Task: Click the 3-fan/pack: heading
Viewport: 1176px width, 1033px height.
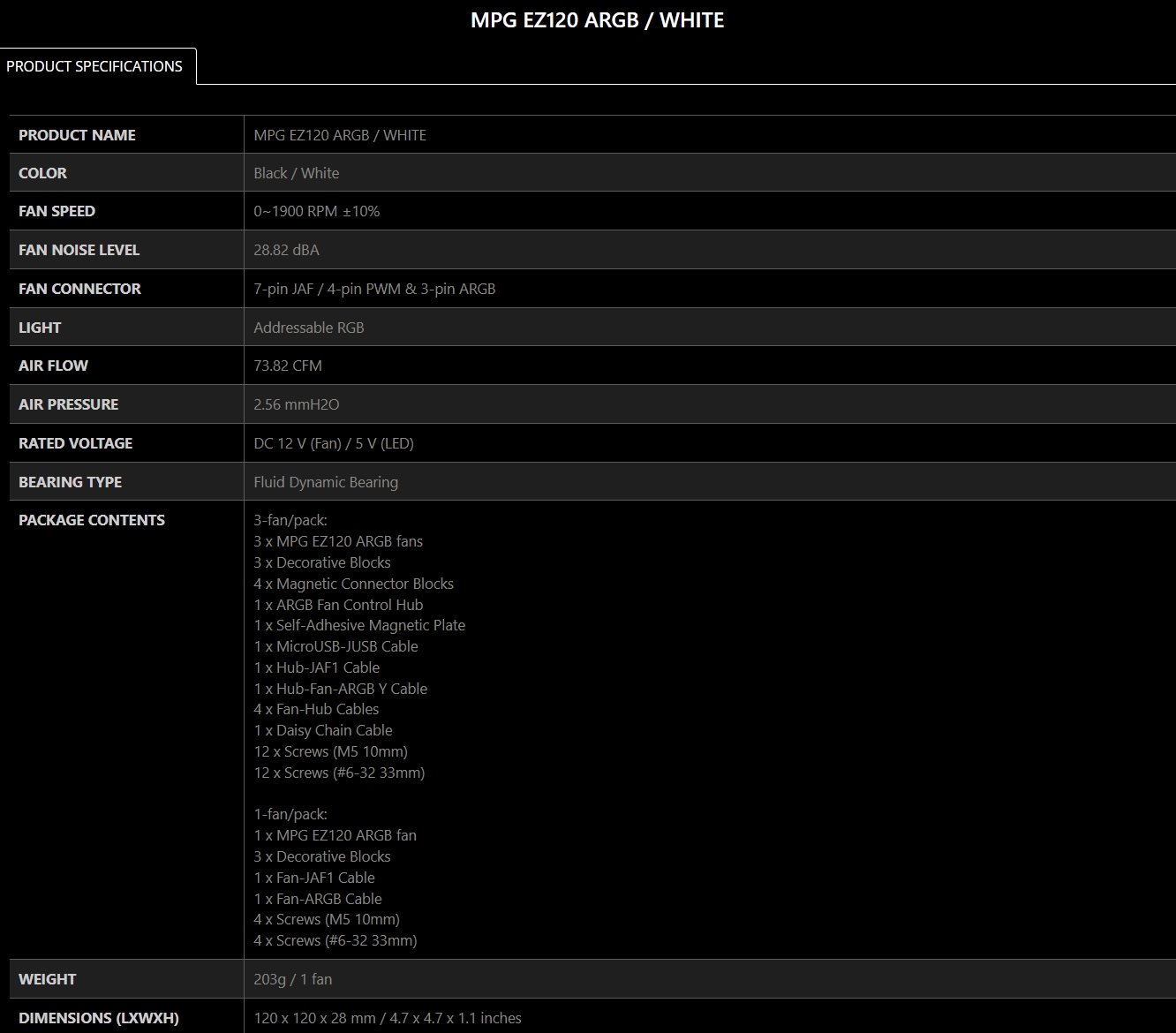Action: 290,520
